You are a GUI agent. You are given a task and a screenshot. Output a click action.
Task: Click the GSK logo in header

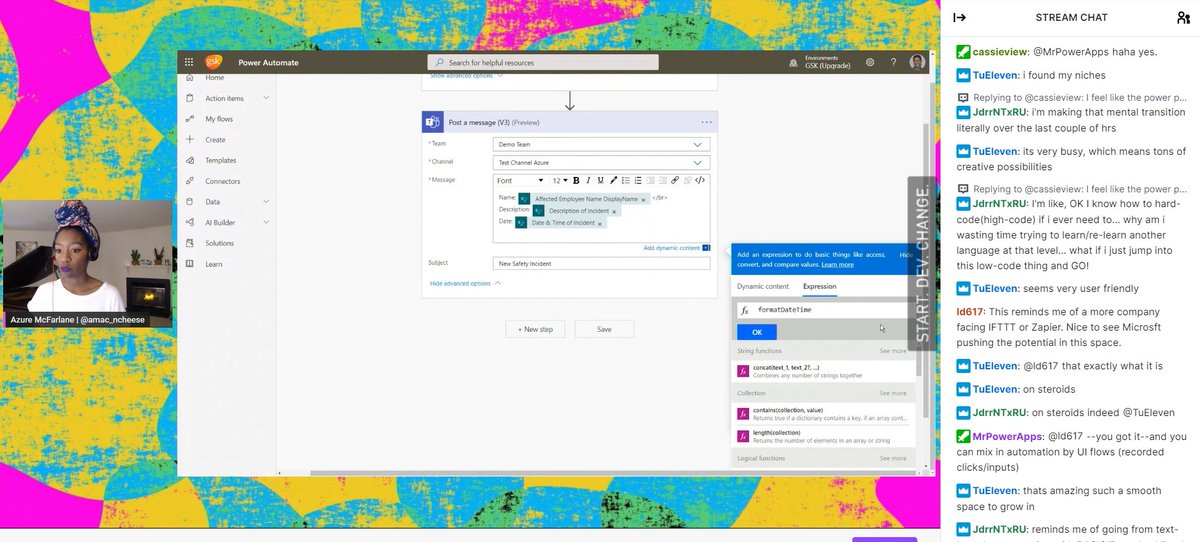[213, 62]
